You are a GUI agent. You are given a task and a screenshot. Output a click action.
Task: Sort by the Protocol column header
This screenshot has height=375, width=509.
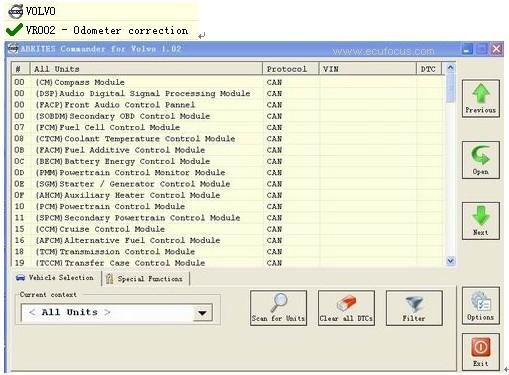click(291, 69)
